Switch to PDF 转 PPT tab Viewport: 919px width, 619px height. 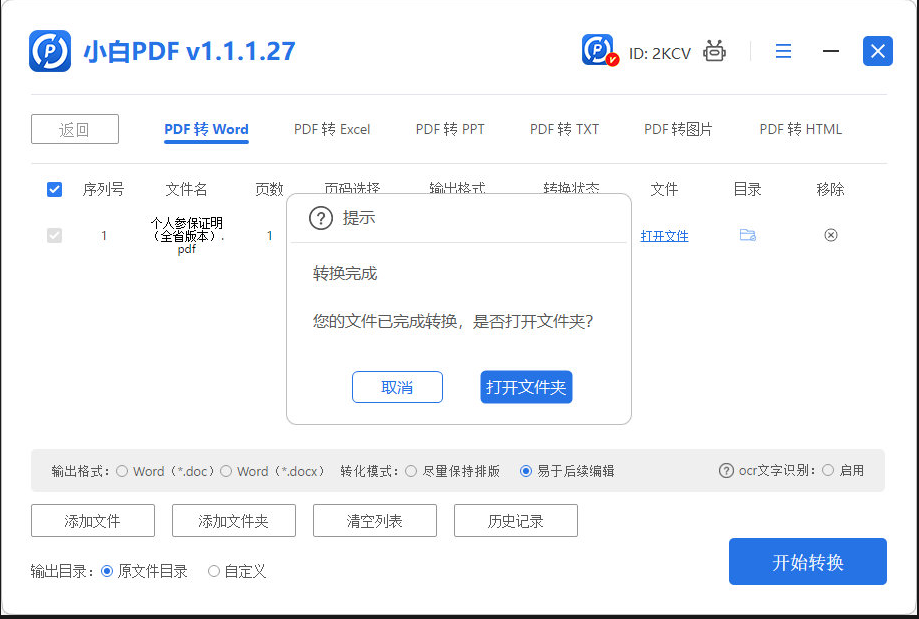coord(450,130)
